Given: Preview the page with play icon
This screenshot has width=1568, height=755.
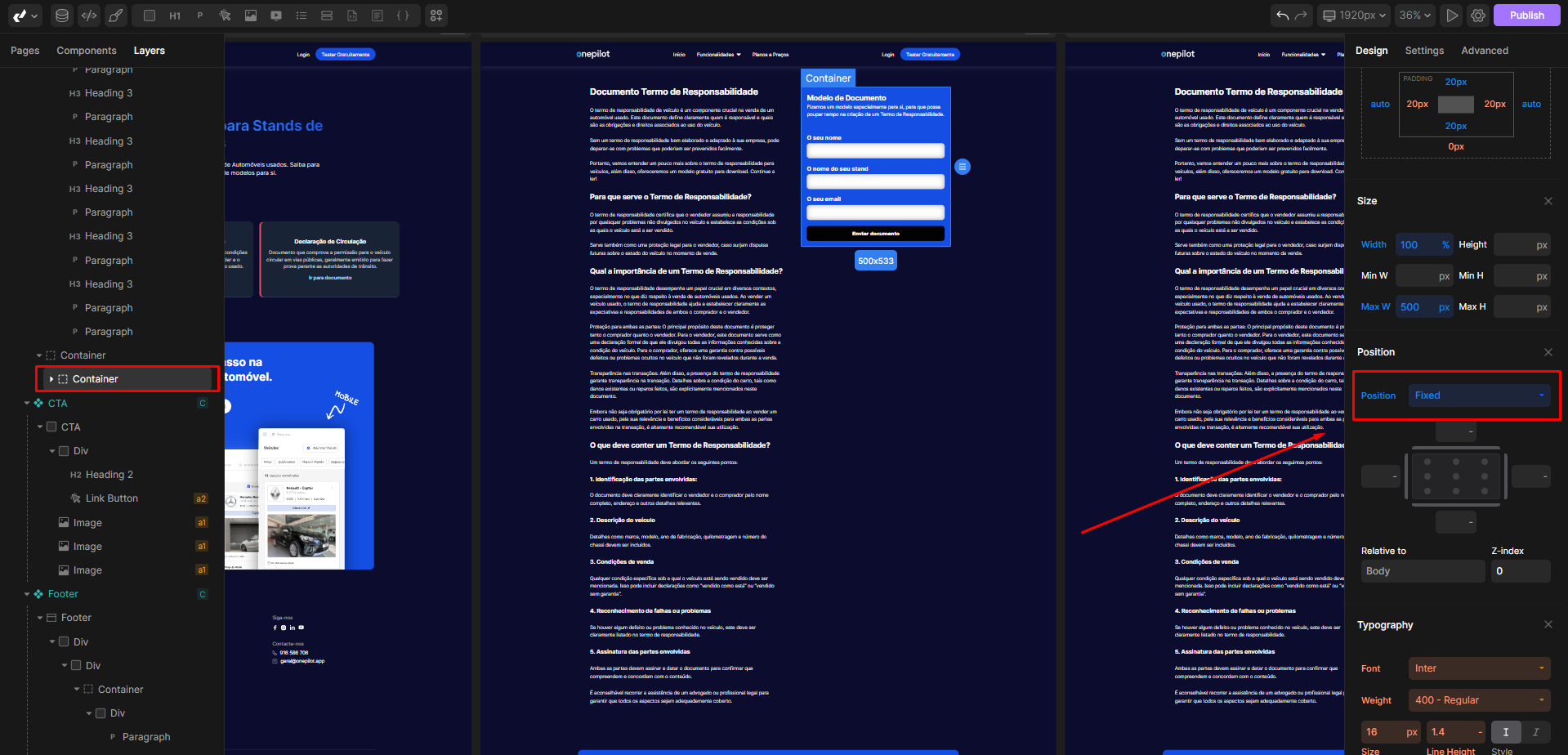Looking at the screenshot, I should [x=1452, y=16].
